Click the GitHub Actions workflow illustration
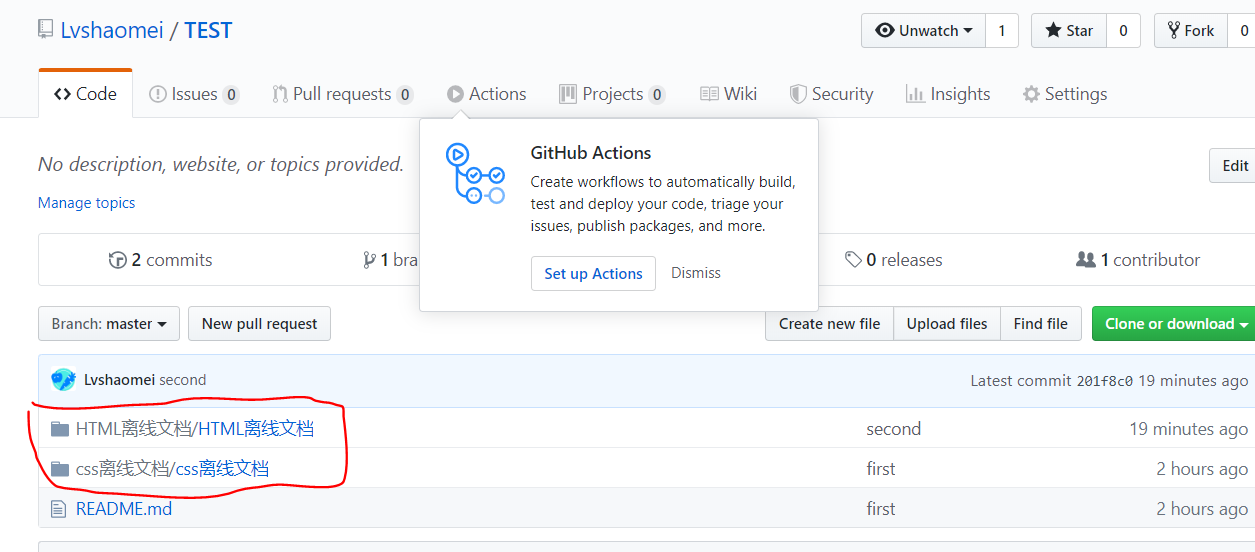 click(x=475, y=173)
